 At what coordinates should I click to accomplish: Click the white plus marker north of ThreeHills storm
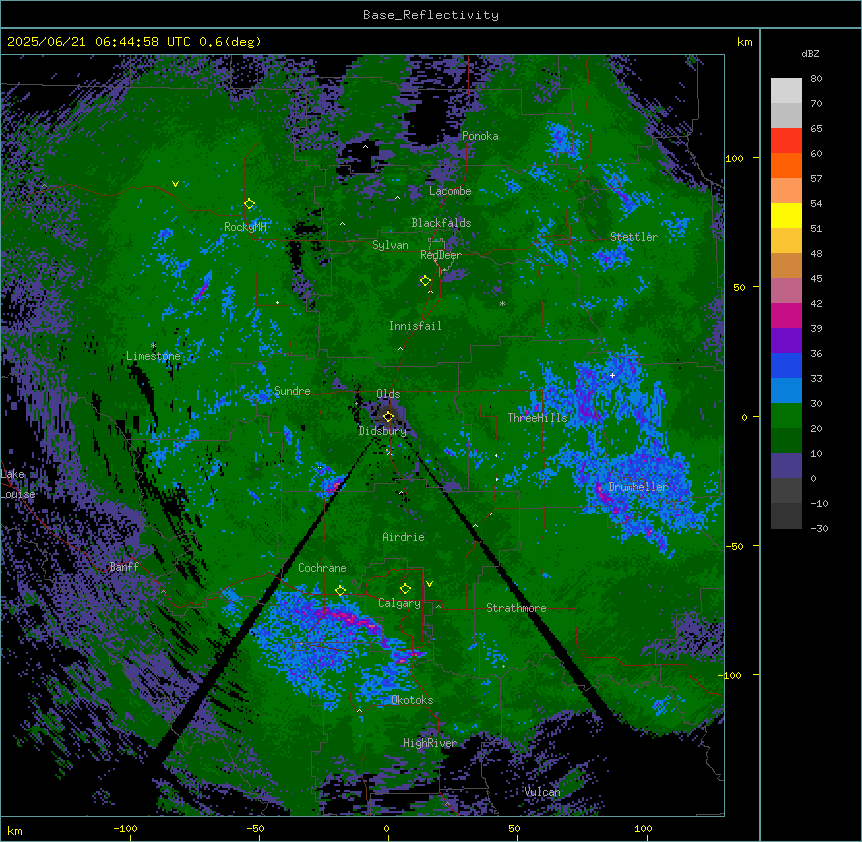coord(612,375)
